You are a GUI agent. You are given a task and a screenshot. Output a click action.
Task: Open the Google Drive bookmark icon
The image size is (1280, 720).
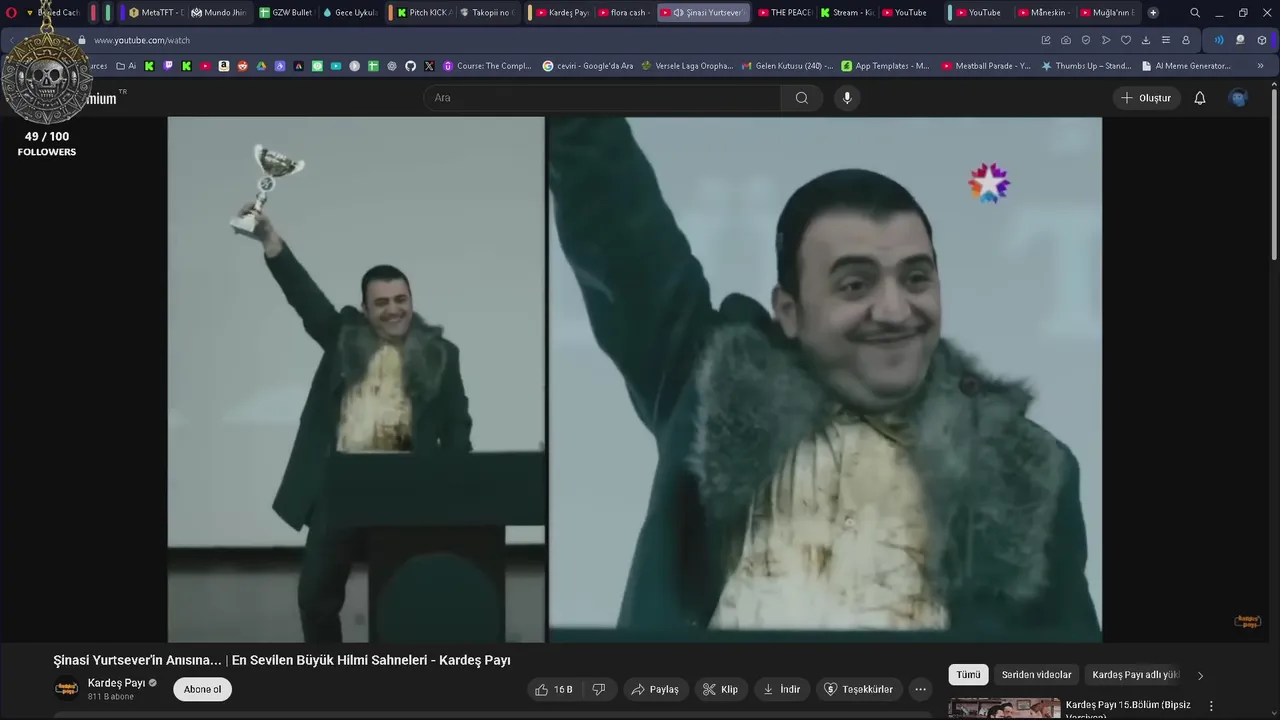pyautogui.click(x=261, y=66)
